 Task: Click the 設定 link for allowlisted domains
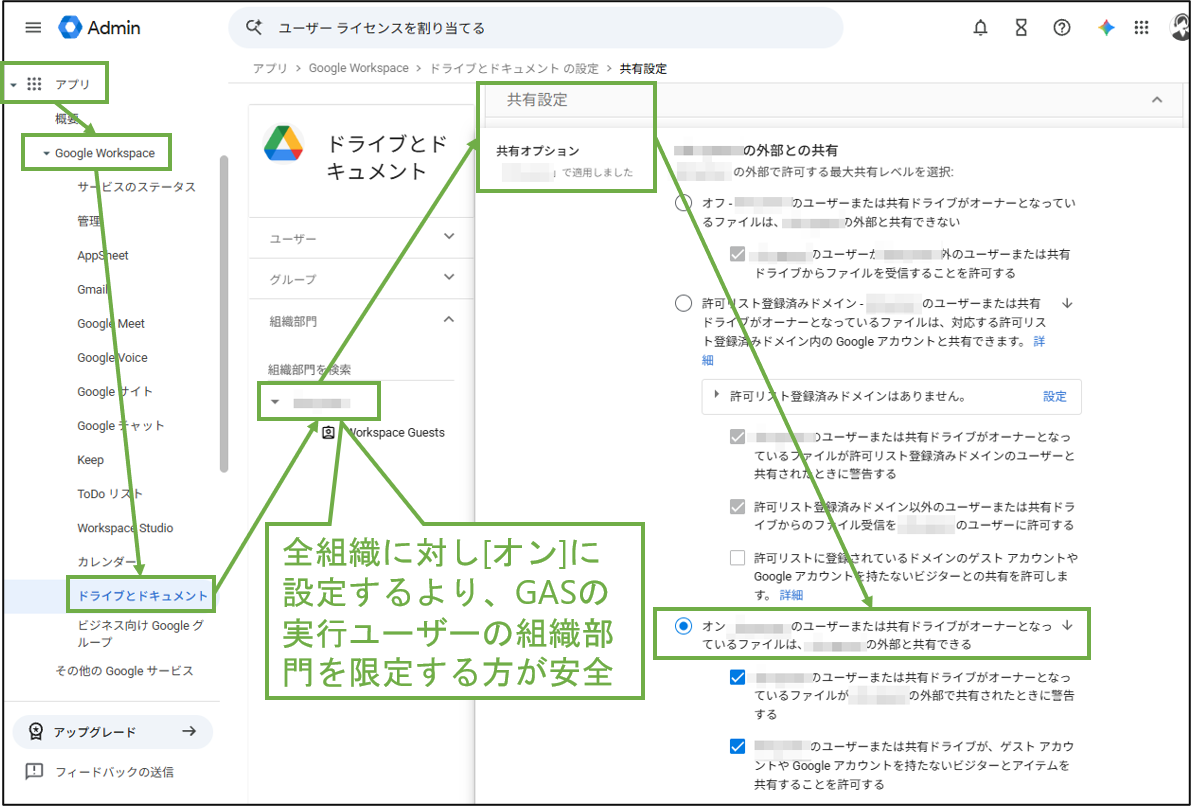[1055, 396]
